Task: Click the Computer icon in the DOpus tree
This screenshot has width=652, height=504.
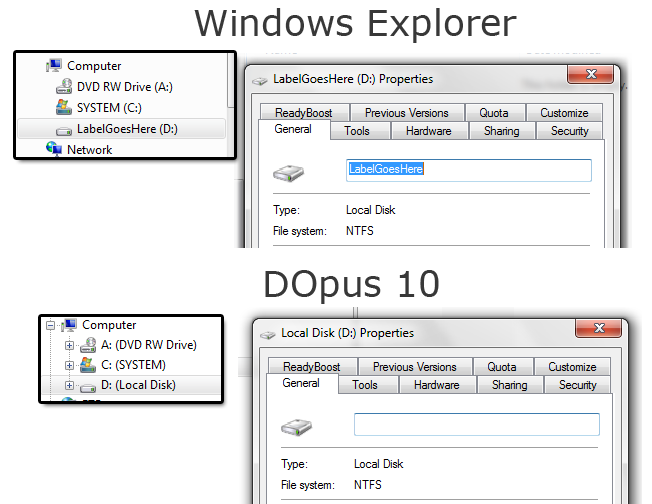Action: pyautogui.click(x=69, y=325)
